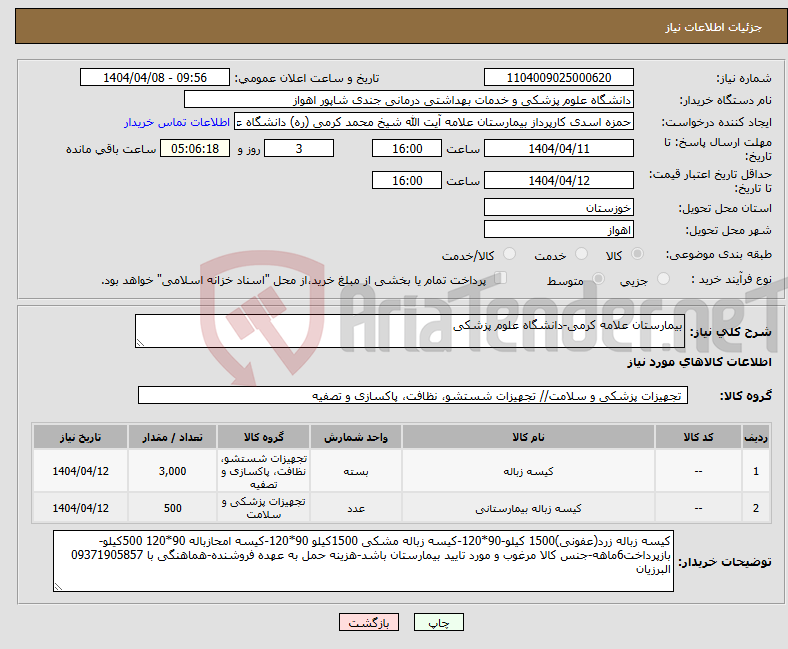The width and height of the screenshot is (788, 649).
Task: Click the resize handle of شرح کلی نیاز textarea
Action: click(140, 343)
